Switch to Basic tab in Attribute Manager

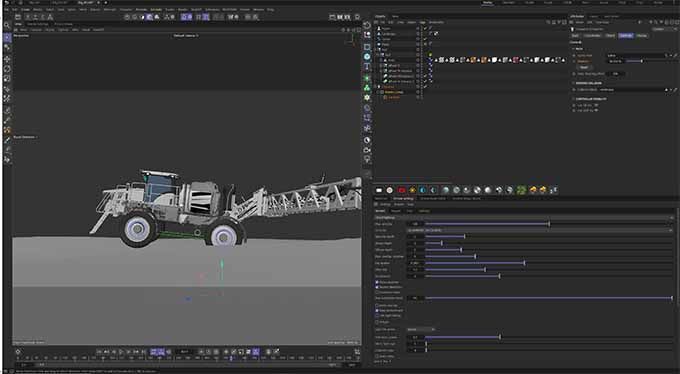click(575, 36)
